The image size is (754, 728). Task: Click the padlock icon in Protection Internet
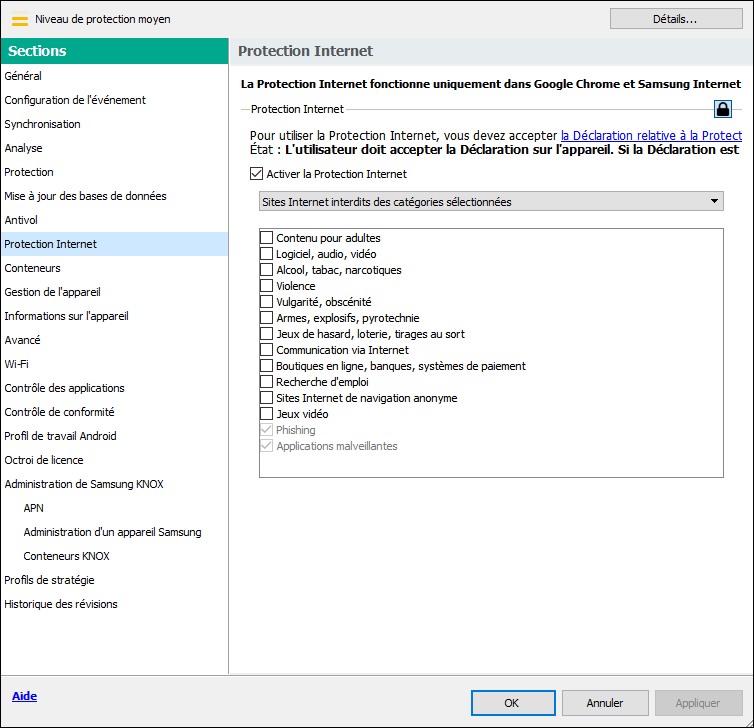(722, 109)
